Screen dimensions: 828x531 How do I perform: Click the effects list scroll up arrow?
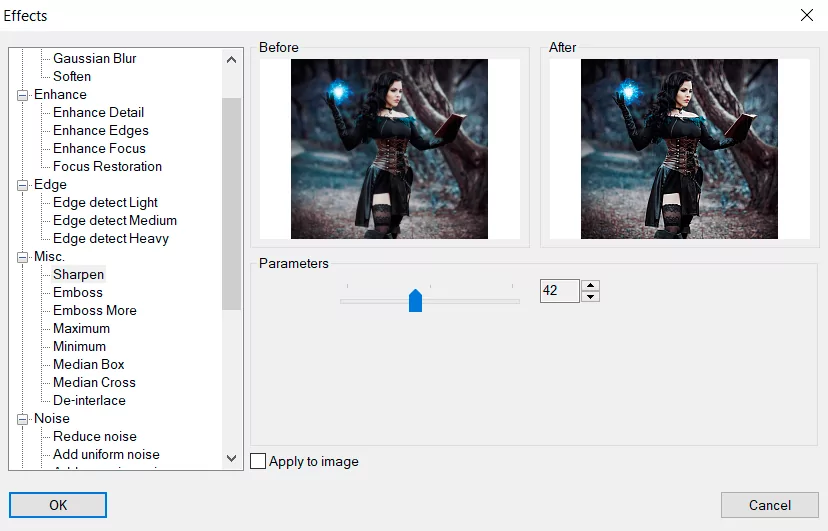point(231,60)
